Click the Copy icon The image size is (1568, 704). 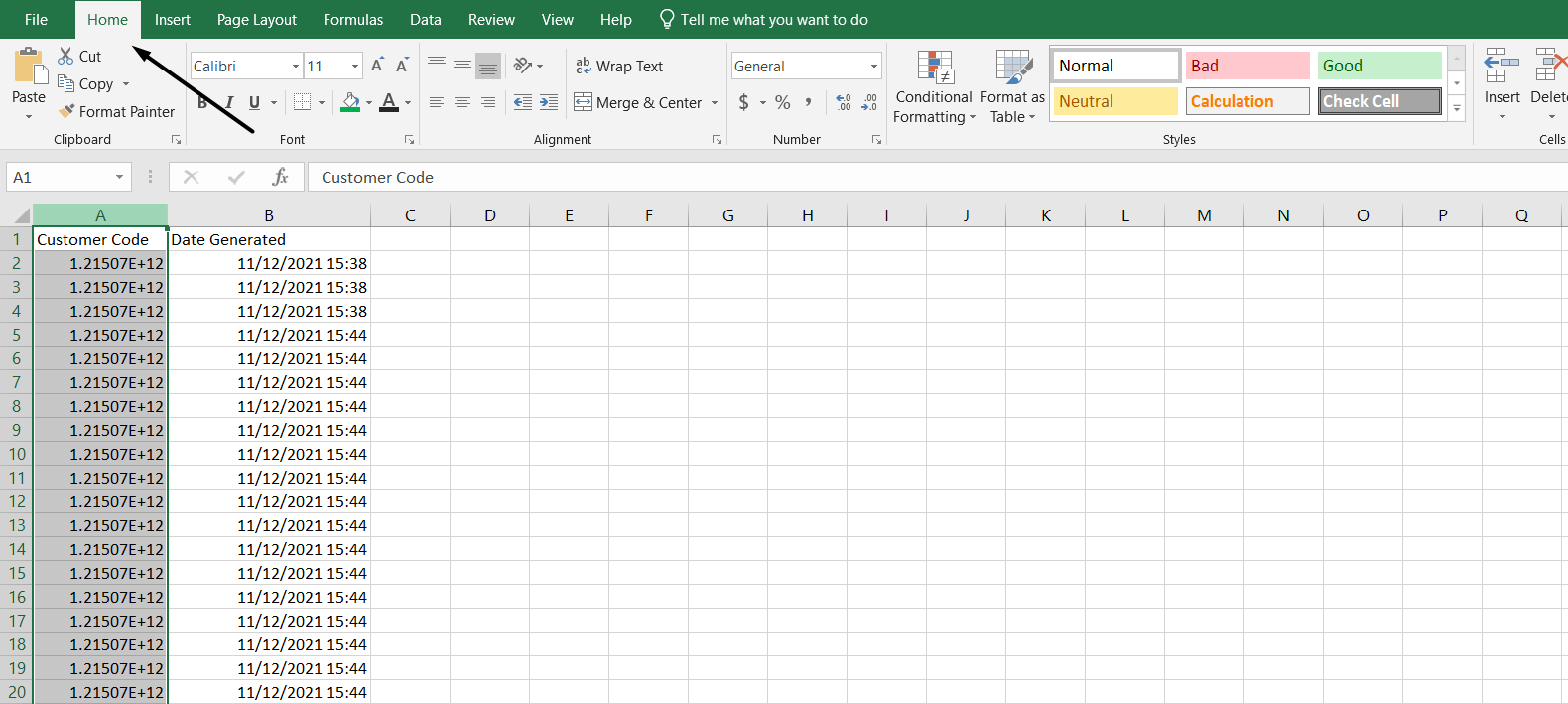click(66, 83)
